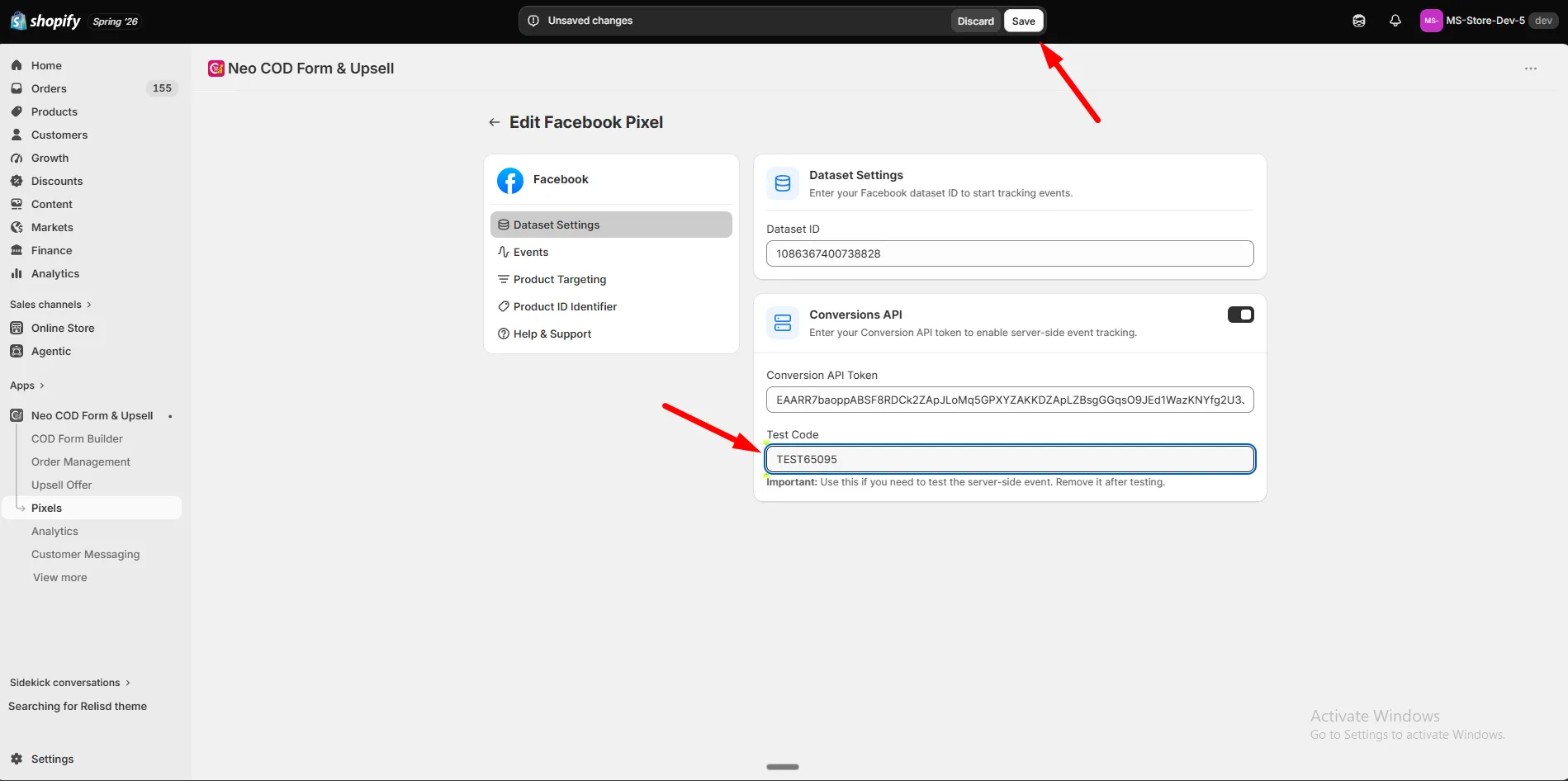The width and height of the screenshot is (1568, 781).
Task: Open COD Form Builder page
Action: coord(77,438)
